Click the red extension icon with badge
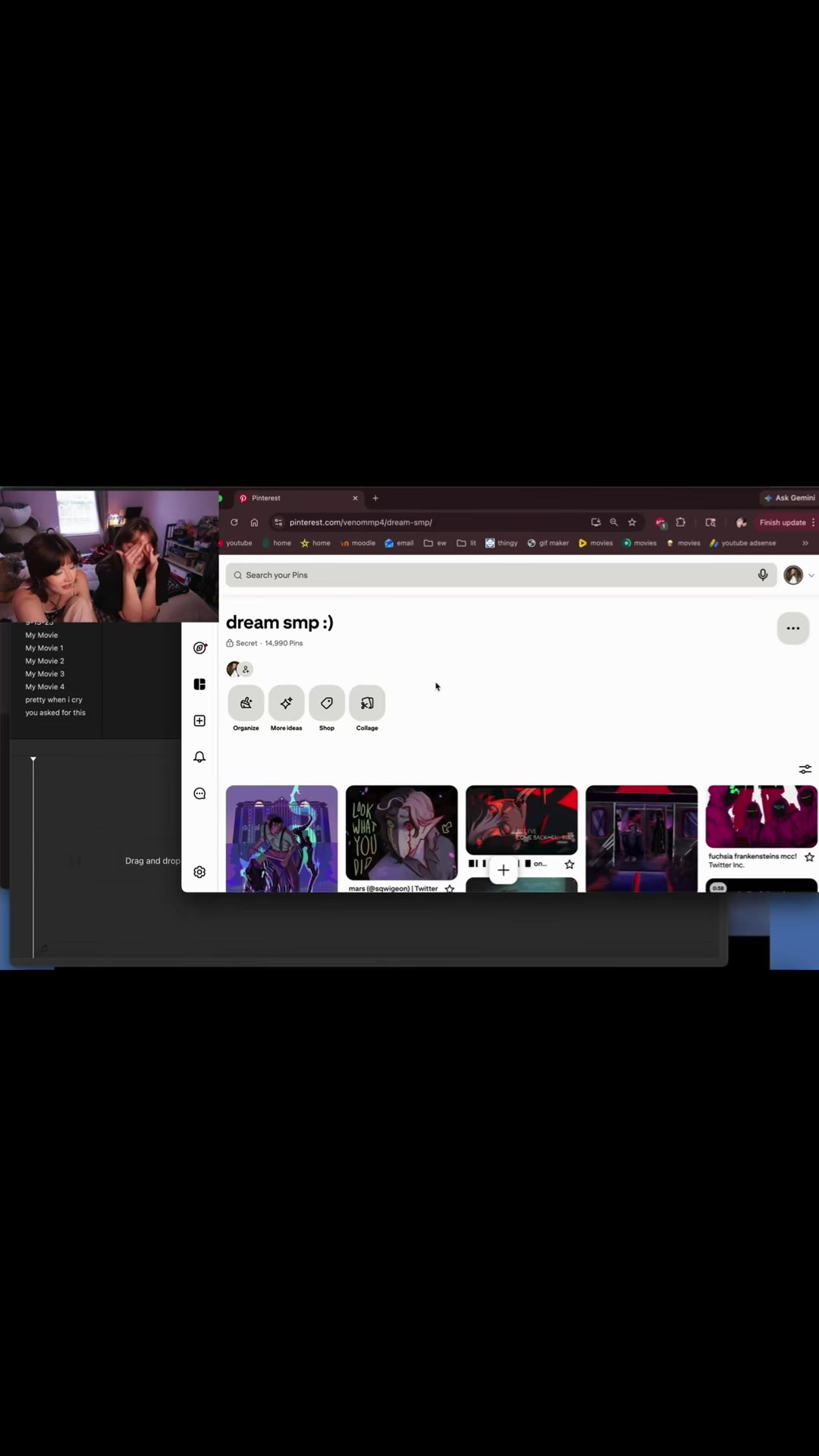The image size is (819, 1456). [x=661, y=523]
